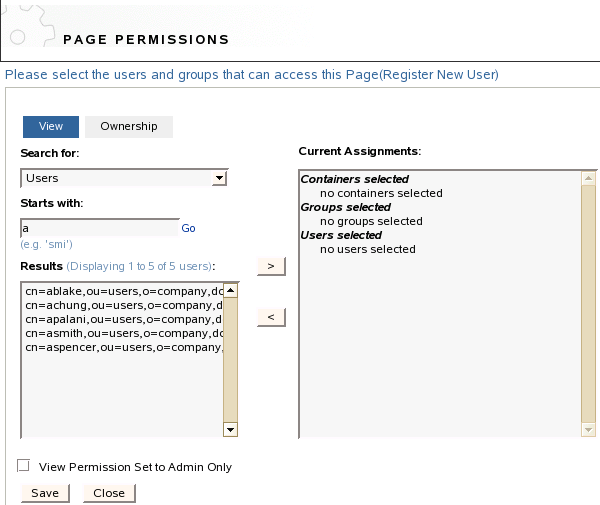600x505 pixels.
Task: Select cn=aspencer in results list
Action: coord(123,347)
